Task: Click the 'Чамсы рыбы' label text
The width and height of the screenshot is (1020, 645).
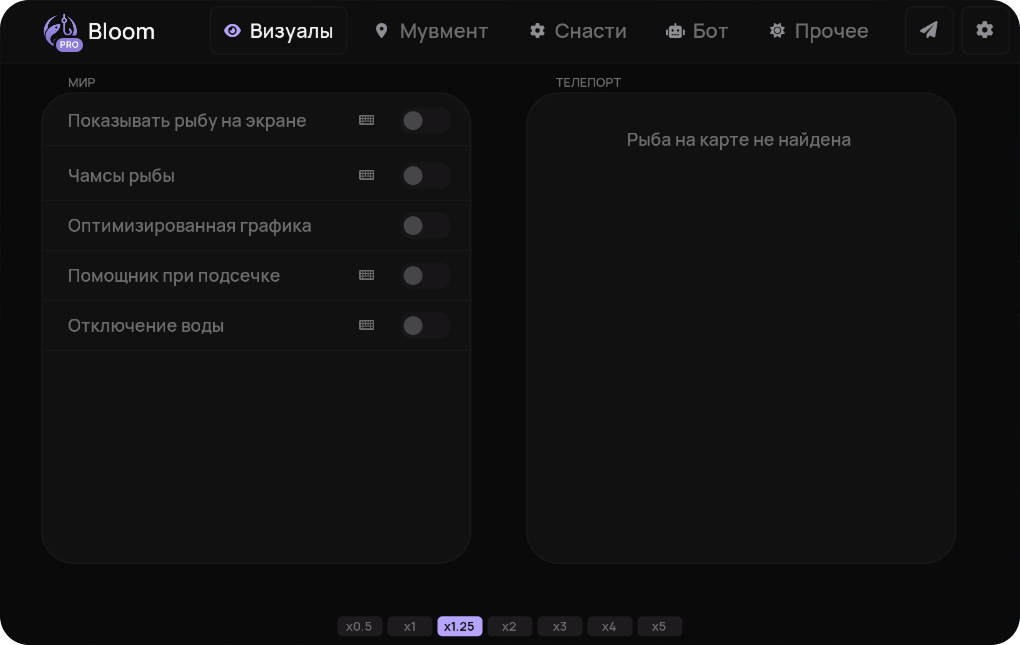Action: coord(121,176)
